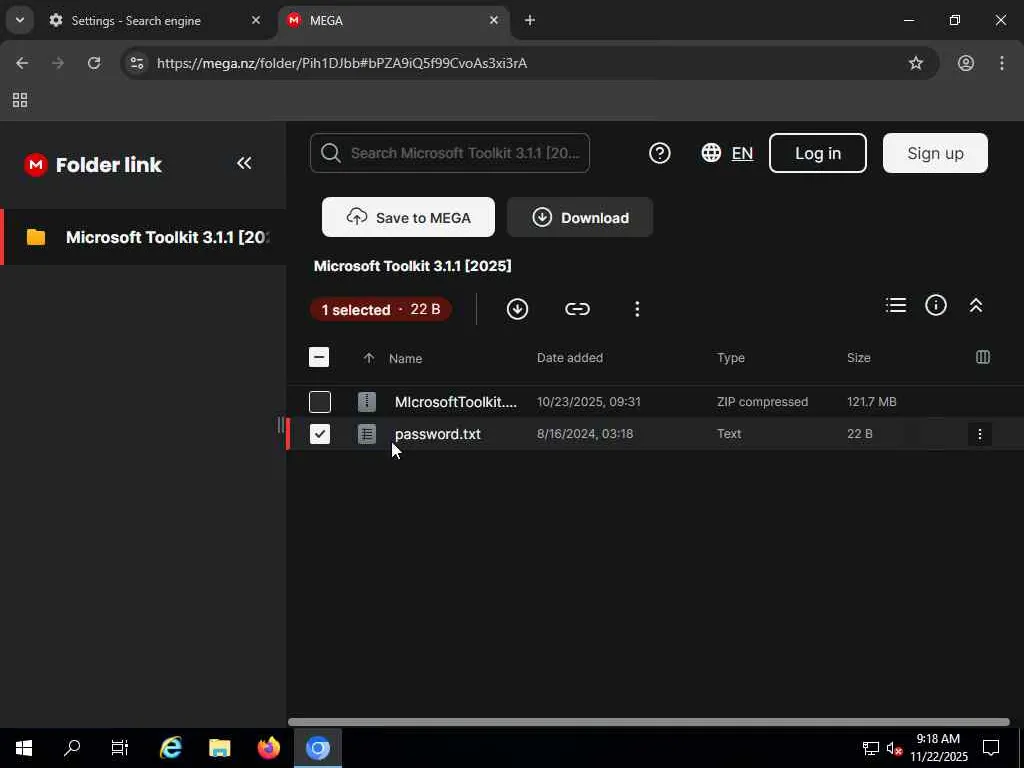This screenshot has height=768, width=1024.
Task: Open the password.txt row three-dot menu
Action: click(x=980, y=434)
